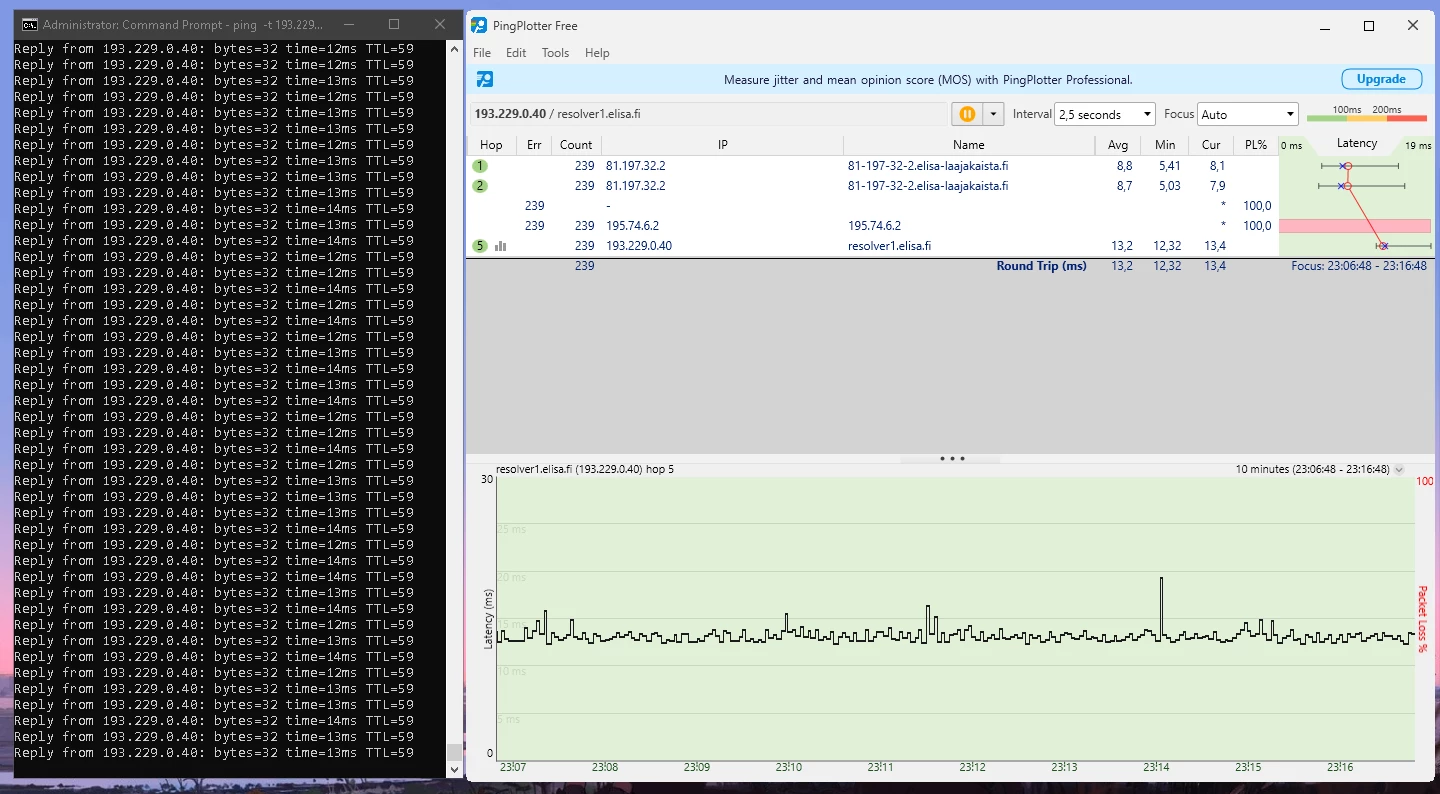The width and height of the screenshot is (1440, 794).
Task: Toggle the hop 5 timeline graph icon
Action: 500,246
